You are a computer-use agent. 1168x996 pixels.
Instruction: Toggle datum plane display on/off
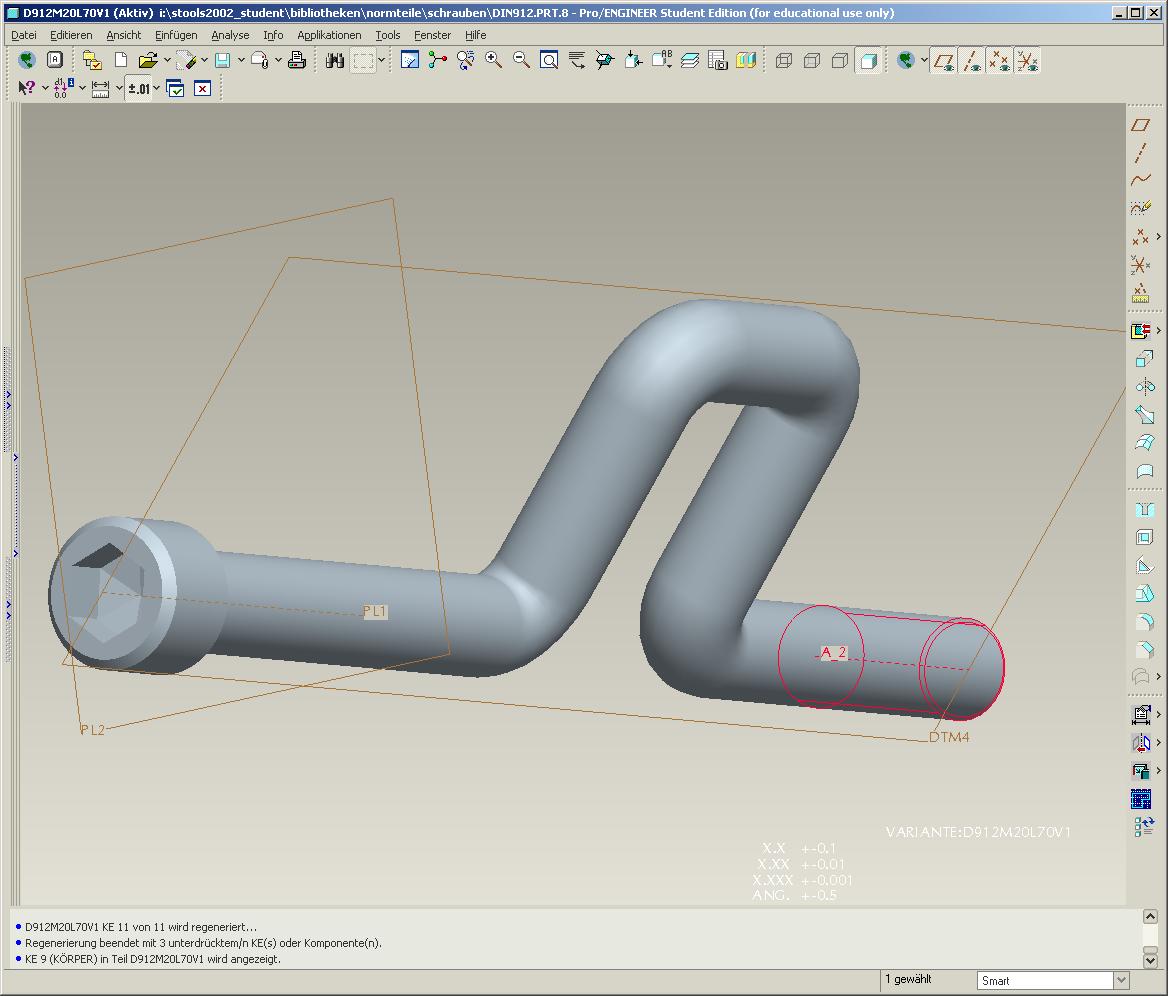pyautogui.click(x=944, y=60)
